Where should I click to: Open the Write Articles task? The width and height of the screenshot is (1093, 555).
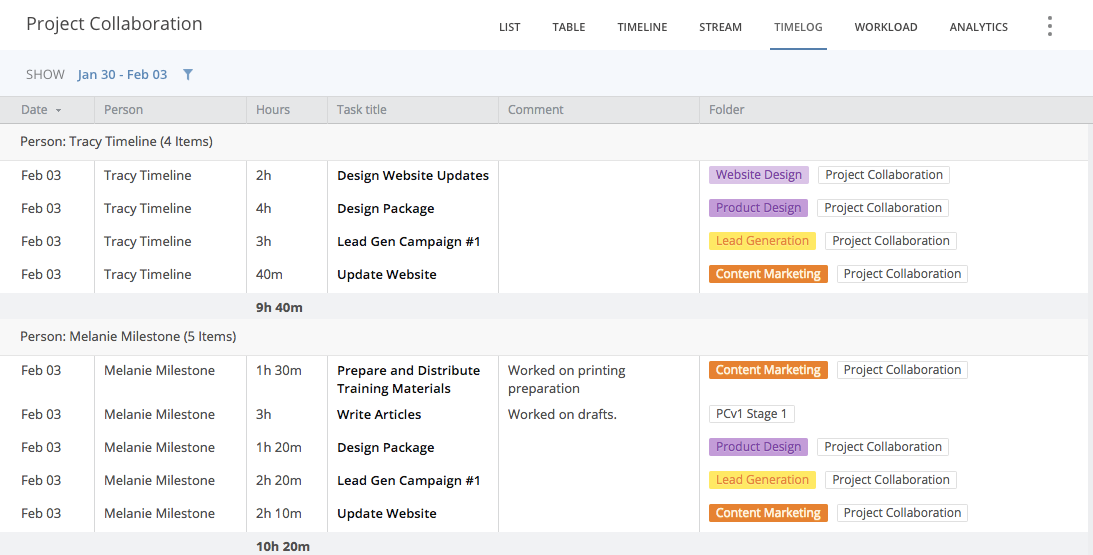click(x=379, y=415)
